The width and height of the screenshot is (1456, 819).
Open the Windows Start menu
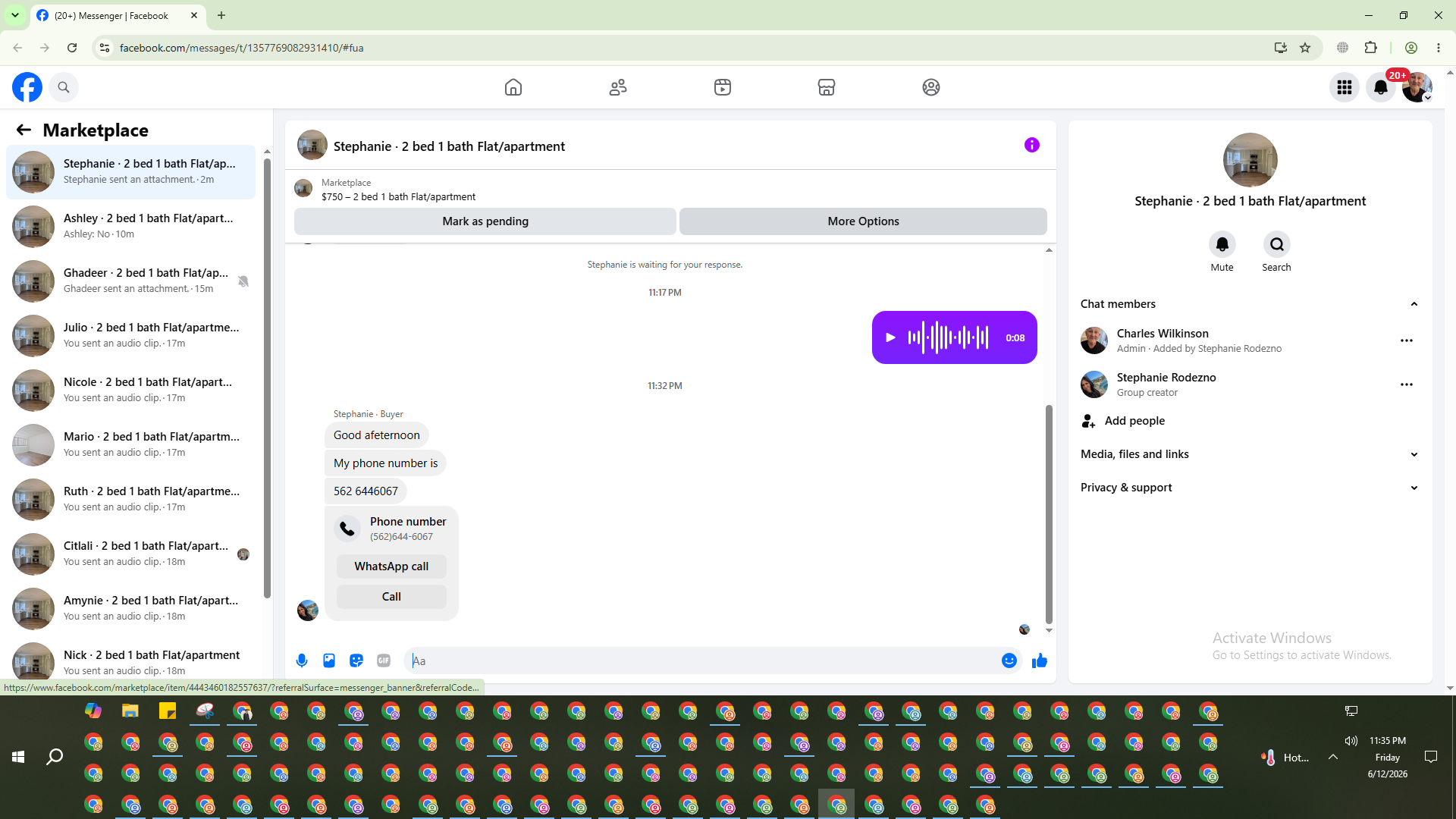point(18,757)
